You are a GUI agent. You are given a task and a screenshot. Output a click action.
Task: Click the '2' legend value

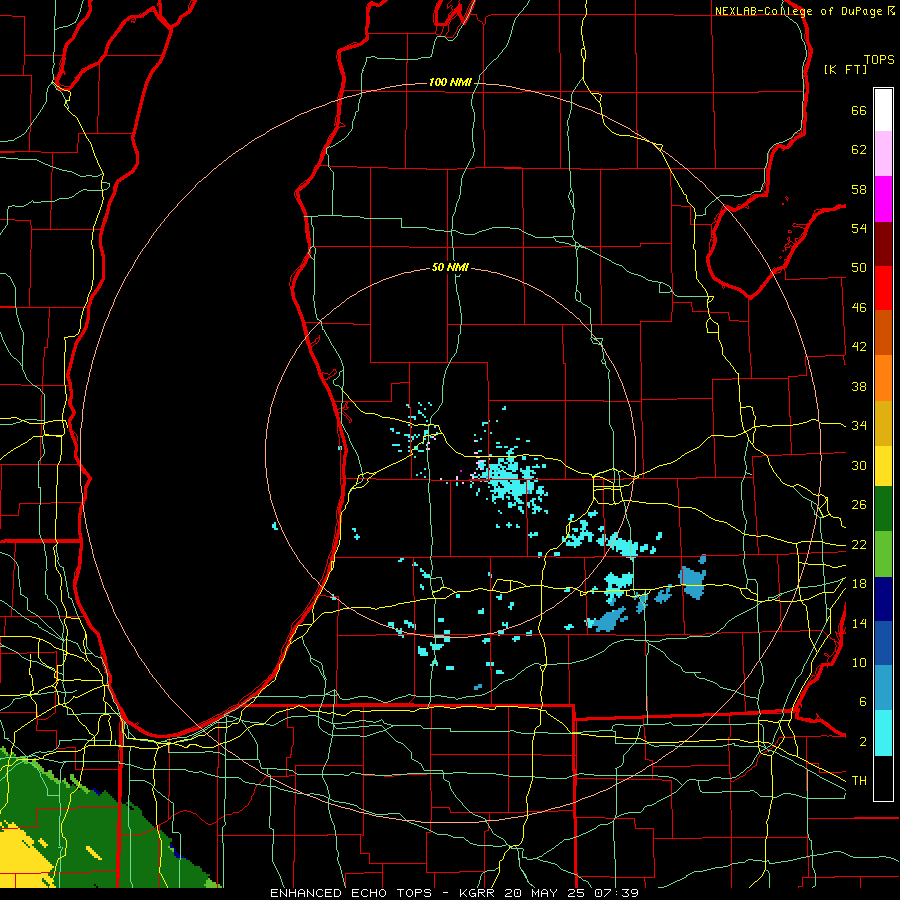862,742
